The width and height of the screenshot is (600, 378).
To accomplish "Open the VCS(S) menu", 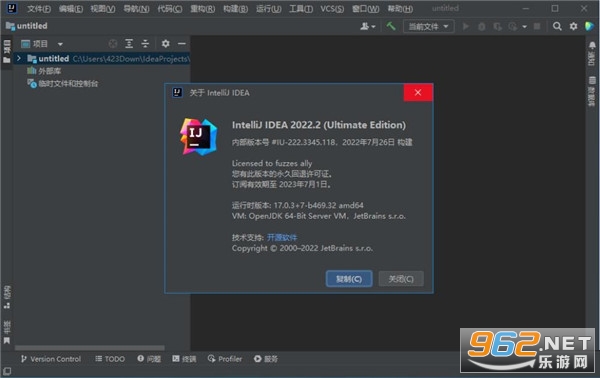I will (x=332, y=8).
